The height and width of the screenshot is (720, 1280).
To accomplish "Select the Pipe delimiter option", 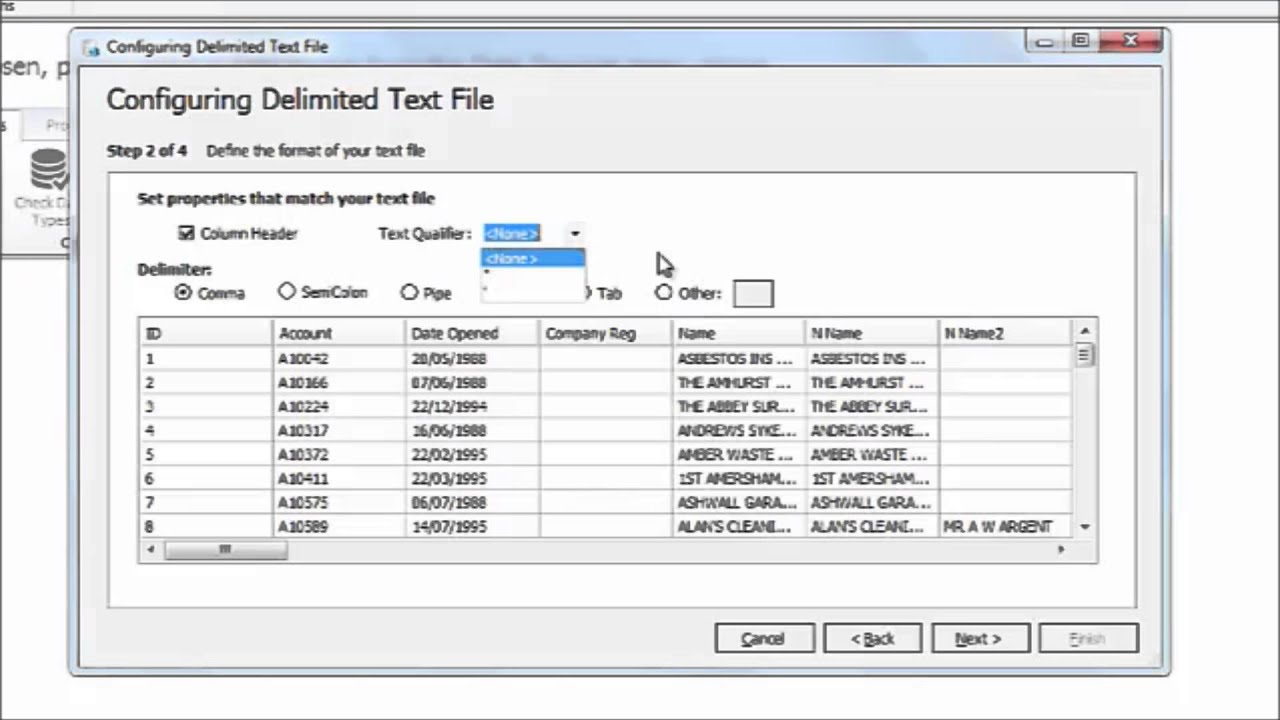I will [409, 292].
